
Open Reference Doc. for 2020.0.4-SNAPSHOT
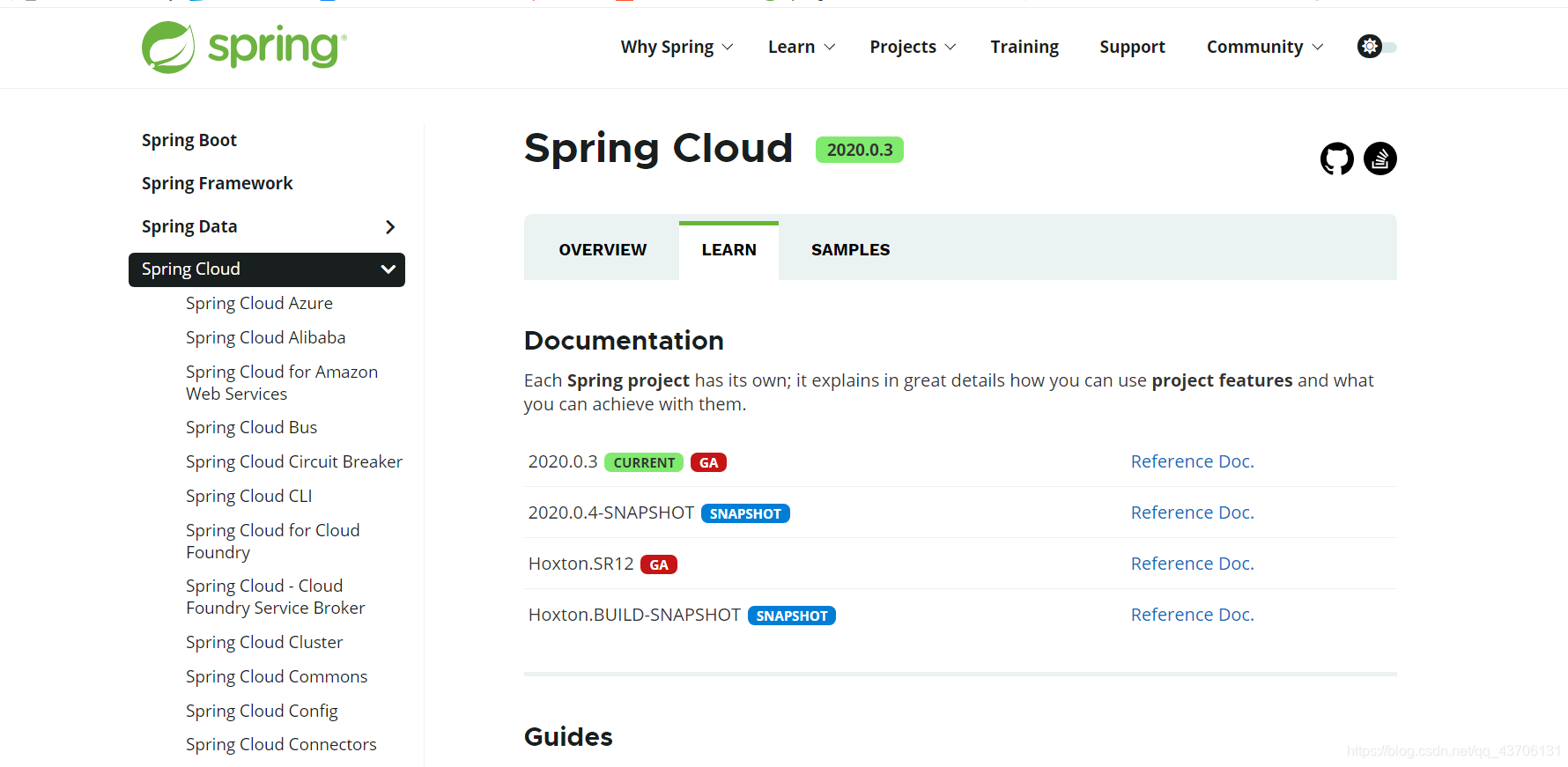pyautogui.click(x=1192, y=513)
